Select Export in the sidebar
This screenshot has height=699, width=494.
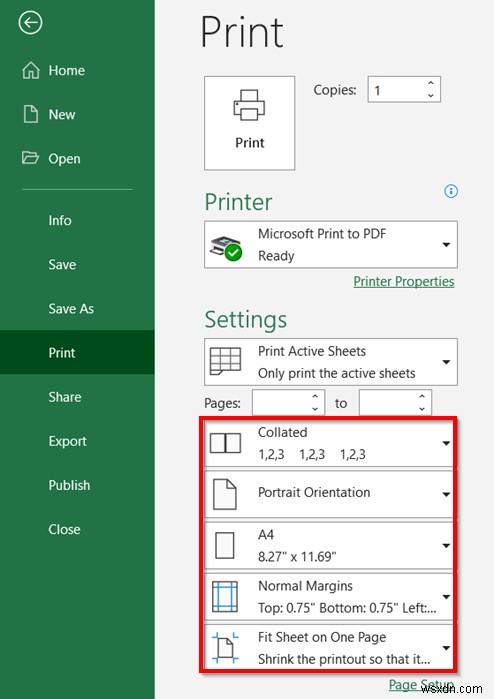[x=67, y=441]
